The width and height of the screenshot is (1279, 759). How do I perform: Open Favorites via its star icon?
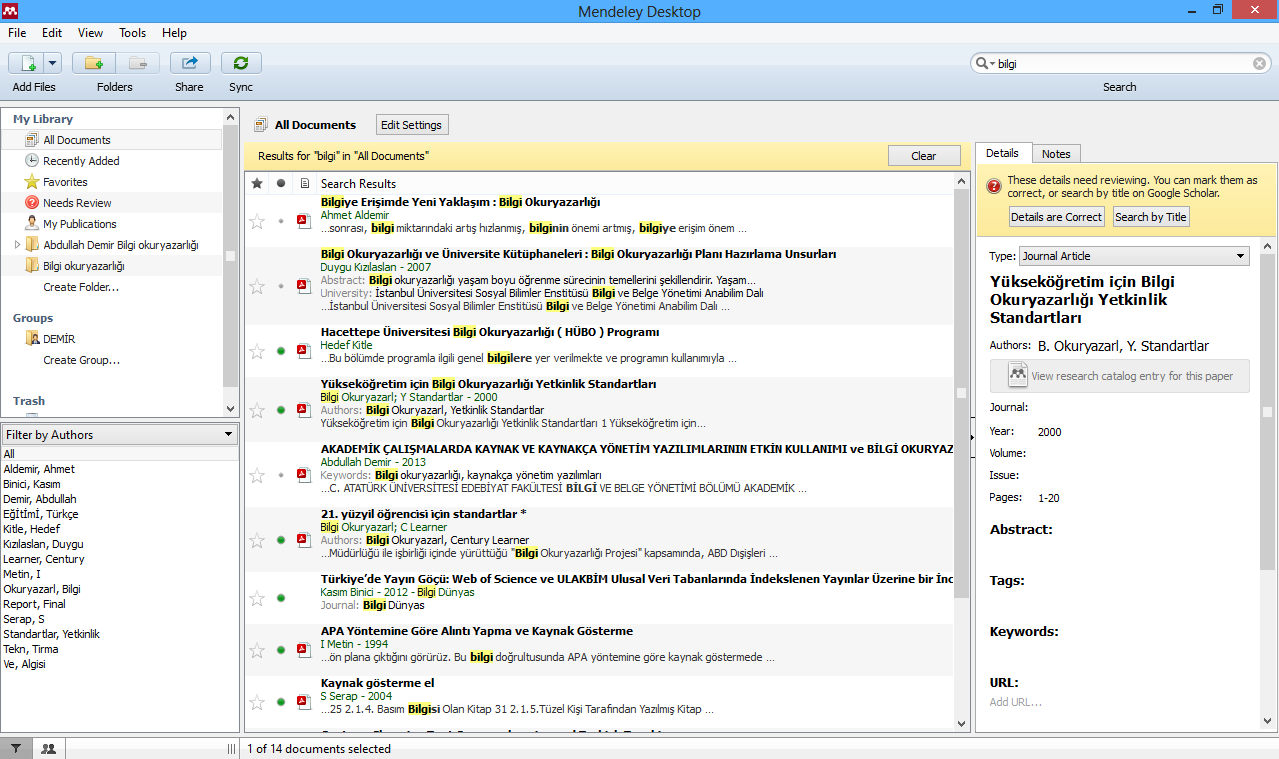click(32, 182)
